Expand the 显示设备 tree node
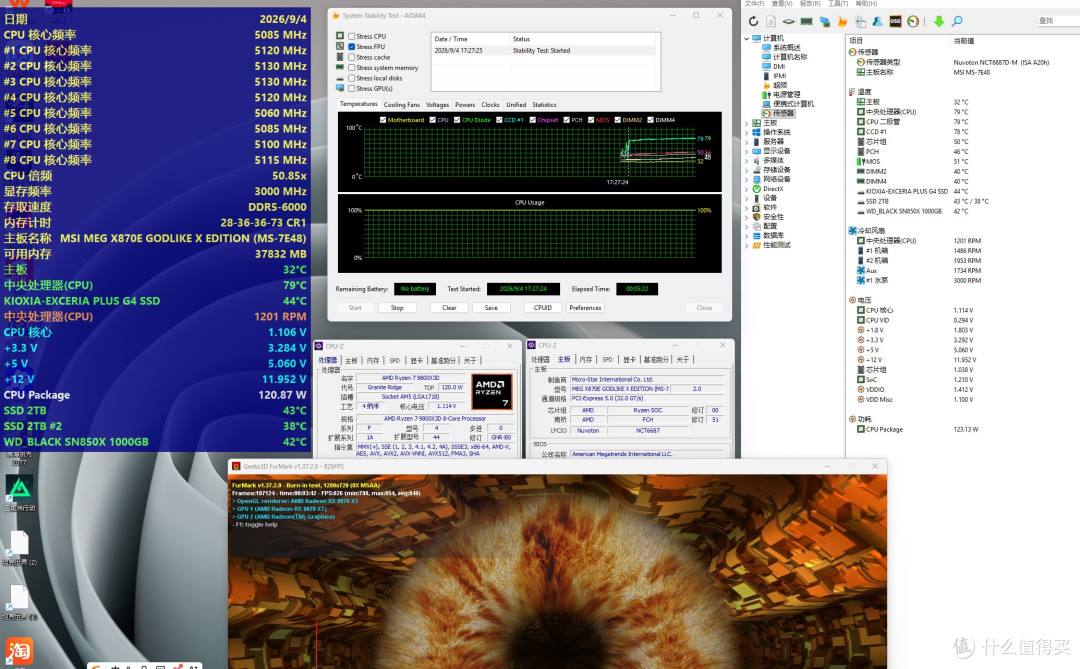This screenshot has height=669, width=1080. [747, 151]
